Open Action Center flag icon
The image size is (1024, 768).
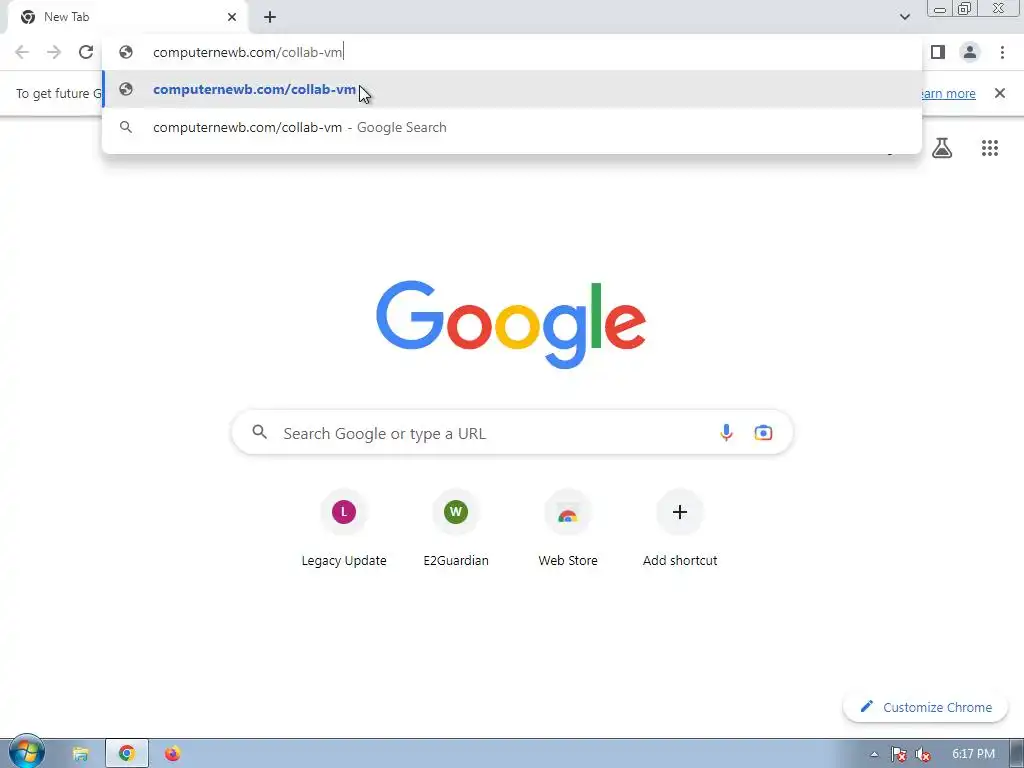[x=899, y=755]
